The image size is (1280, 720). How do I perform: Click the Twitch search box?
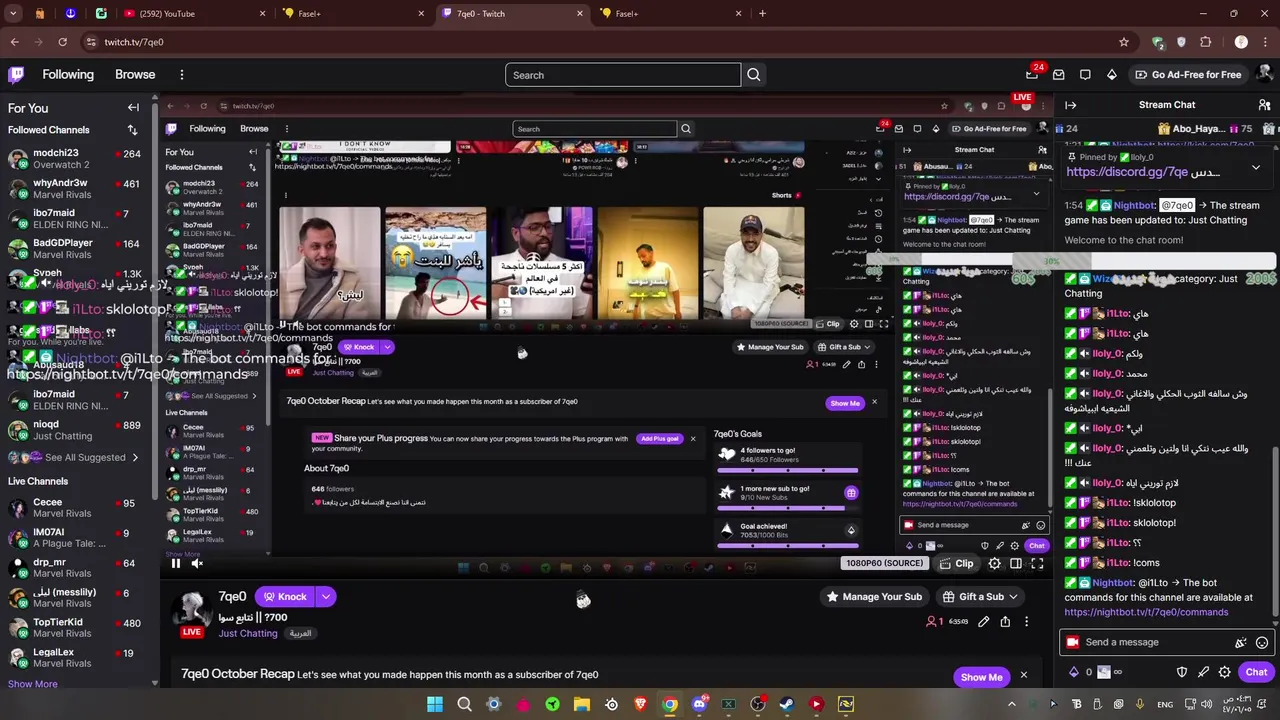[x=623, y=75]
